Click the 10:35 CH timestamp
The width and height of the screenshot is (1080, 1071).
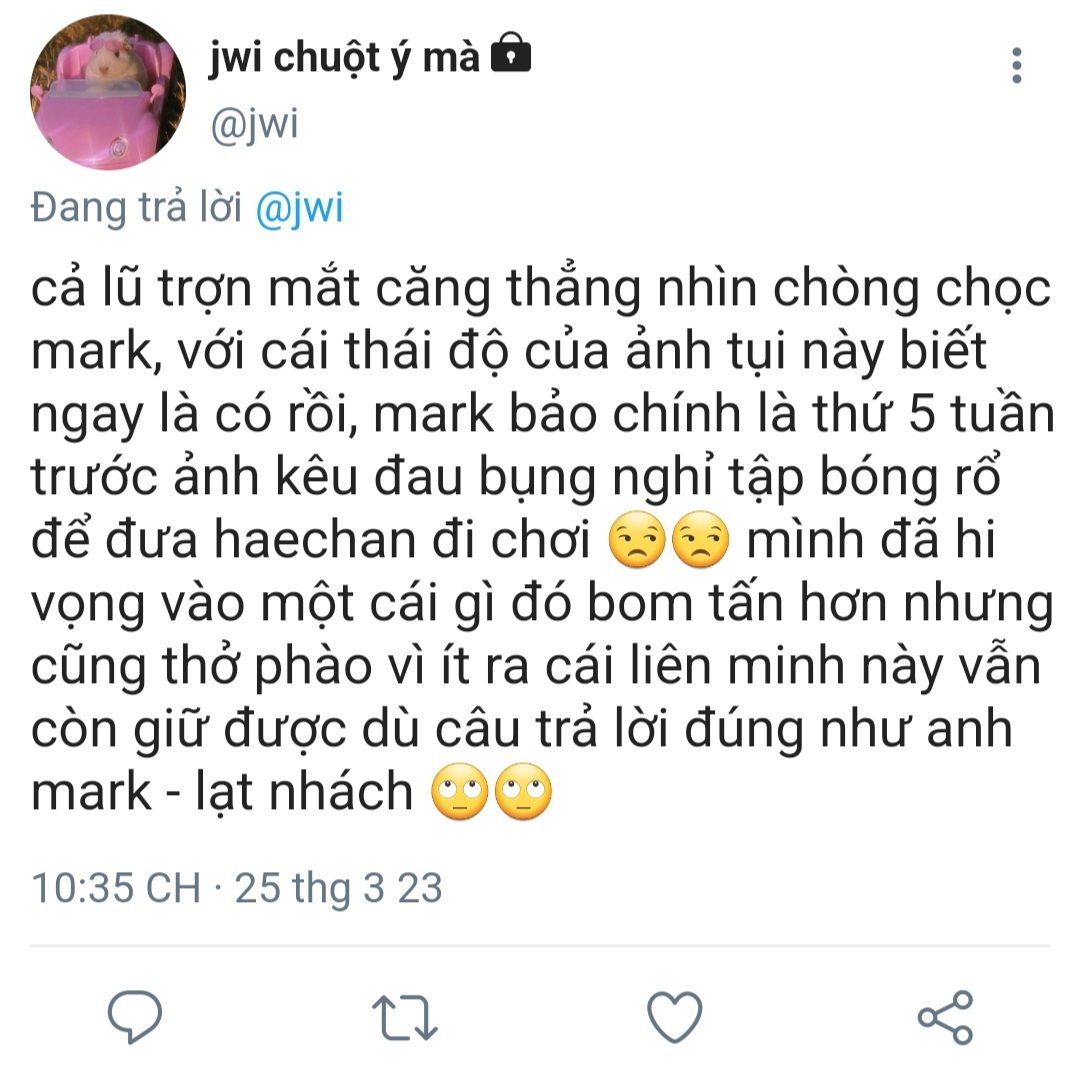point(116,887)
